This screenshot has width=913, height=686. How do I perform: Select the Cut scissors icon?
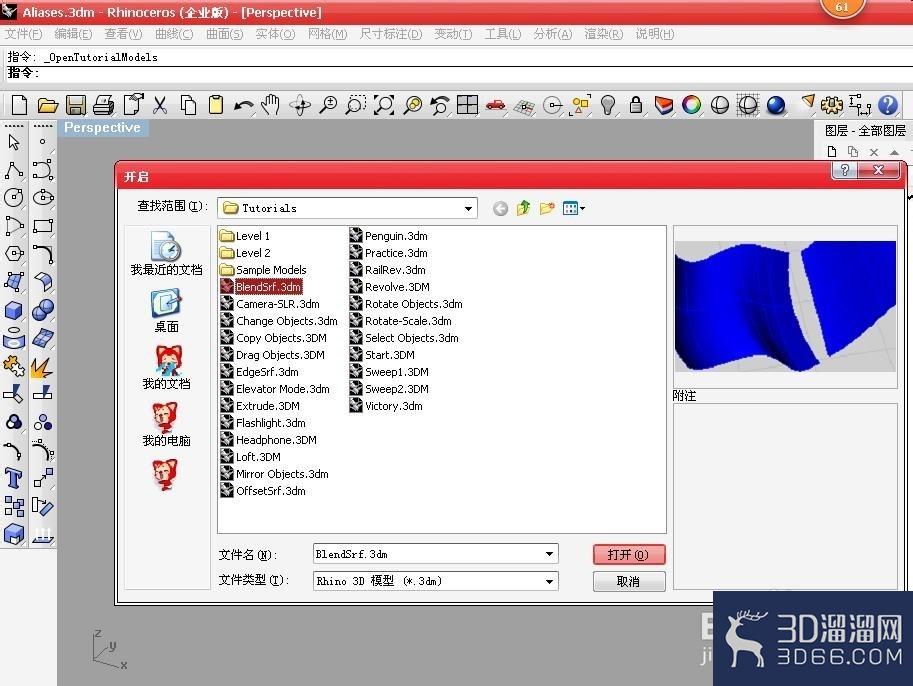coord(160,105)
